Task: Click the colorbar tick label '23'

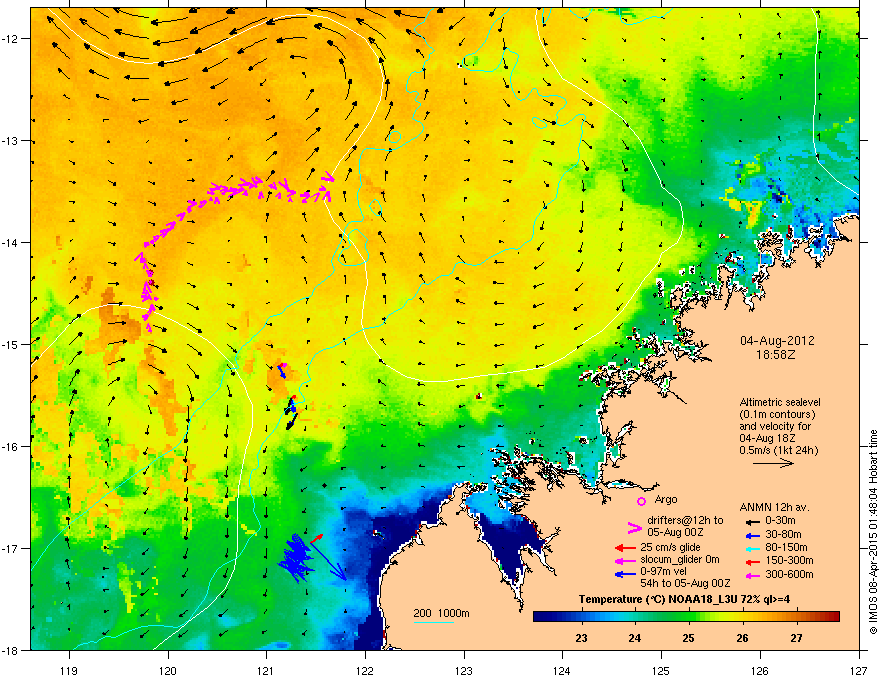Action: coord(581,638)
